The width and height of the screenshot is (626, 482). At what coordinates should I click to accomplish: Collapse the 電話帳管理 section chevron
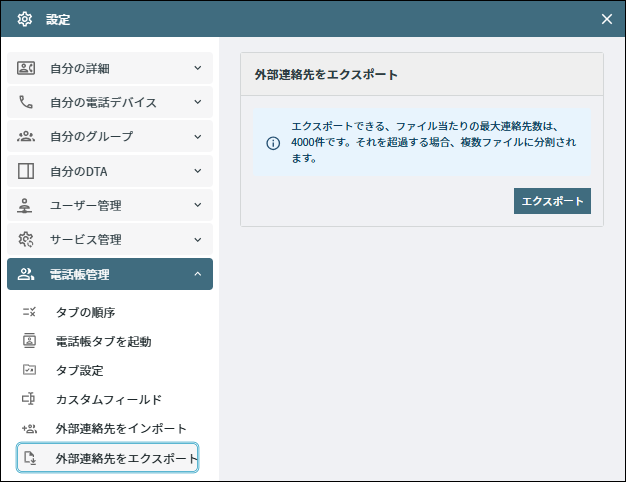[198, 274]
